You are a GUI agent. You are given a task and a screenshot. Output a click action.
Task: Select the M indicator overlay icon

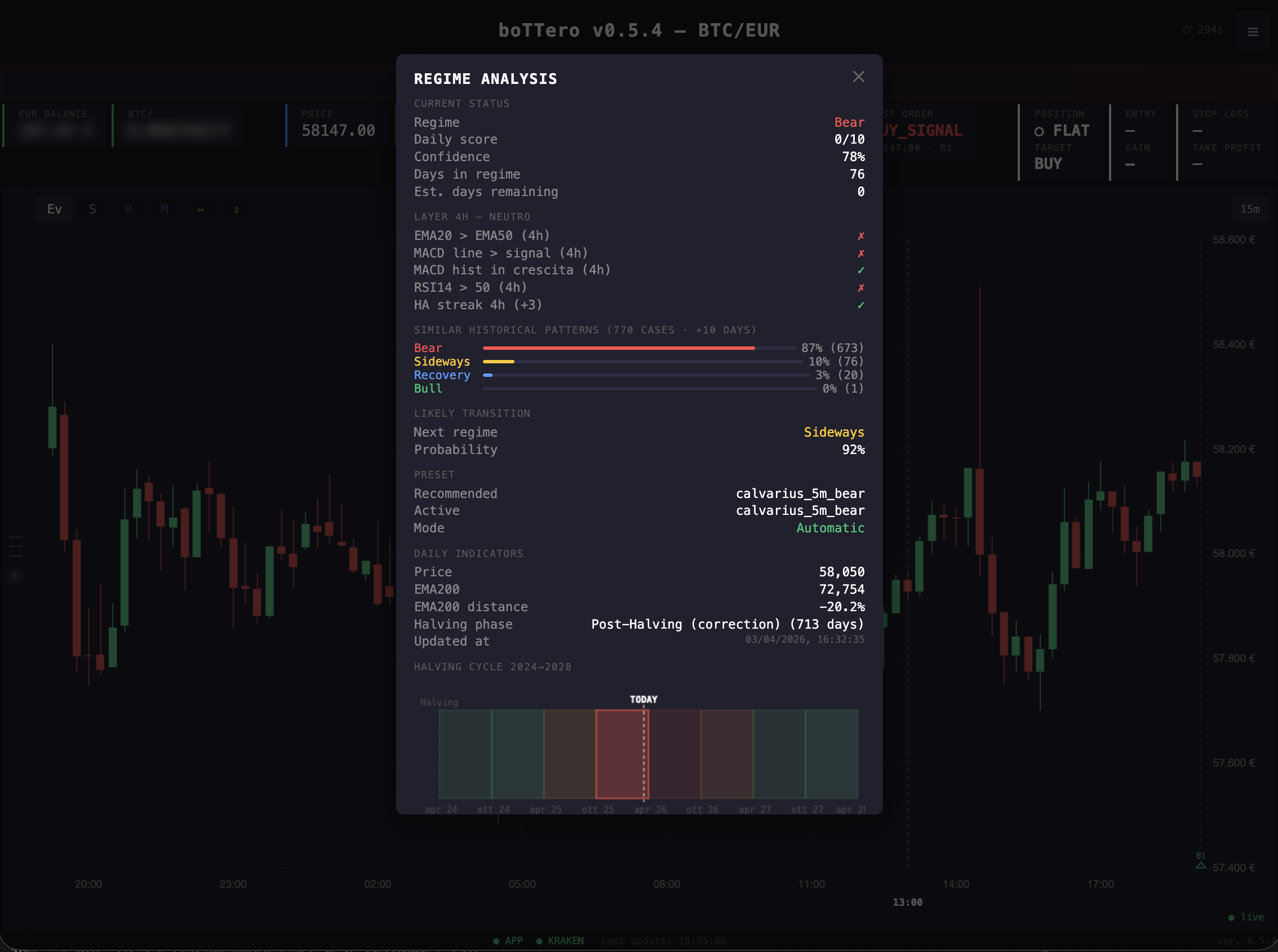pos(164,209)
